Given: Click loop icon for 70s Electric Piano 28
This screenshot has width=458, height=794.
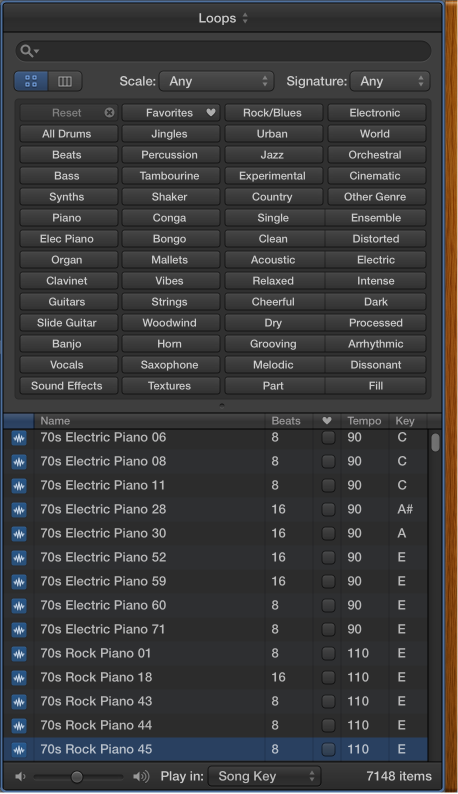Looking at the screenshot, I should click(x=19, y=510).
